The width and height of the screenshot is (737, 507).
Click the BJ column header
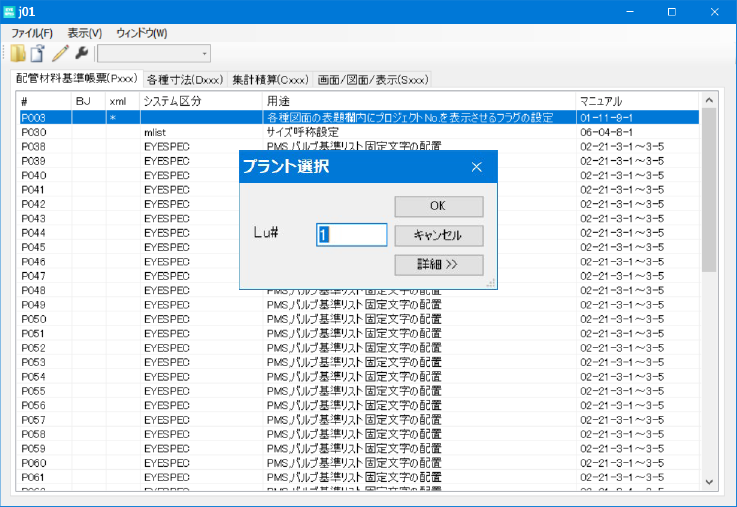(88, 101)
